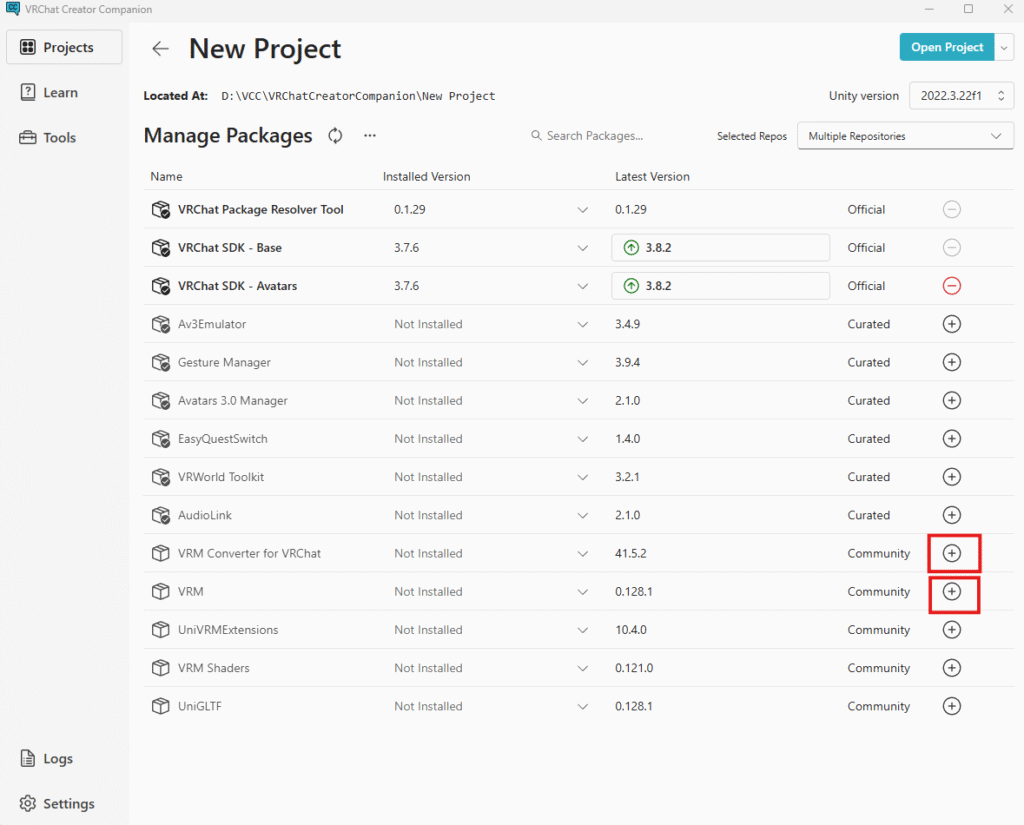The image size is (1024, 825).
Task: Expand version list for Gesture Manager
Action: click(x=583, y=363)
